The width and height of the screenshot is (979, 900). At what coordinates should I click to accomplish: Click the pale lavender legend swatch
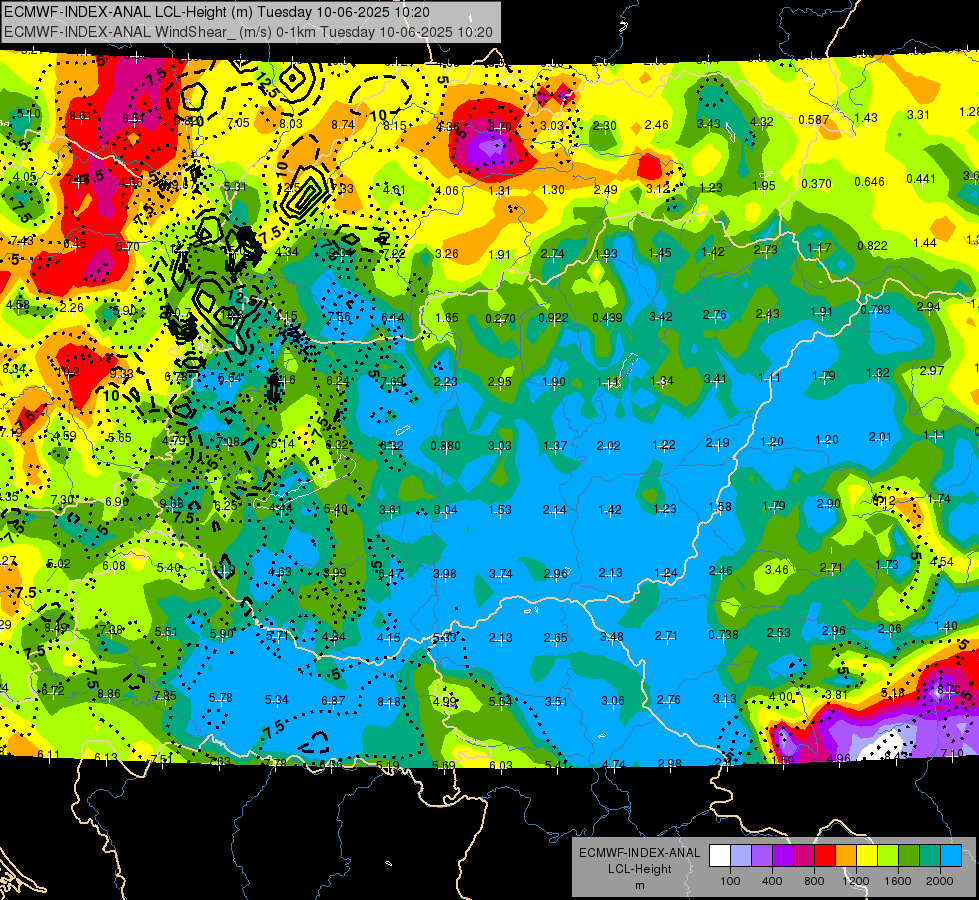tap(741, 856)
